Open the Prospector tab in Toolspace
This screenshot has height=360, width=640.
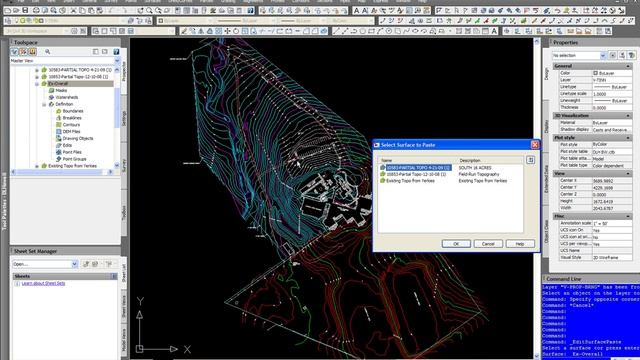[124, 71]
